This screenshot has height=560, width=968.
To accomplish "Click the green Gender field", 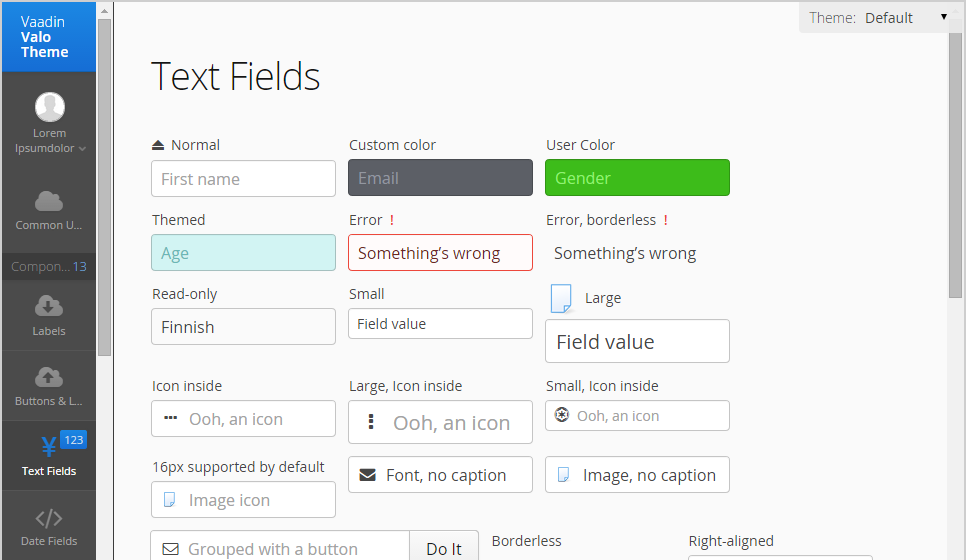I will pyautogui.click(x=637, y=178).
